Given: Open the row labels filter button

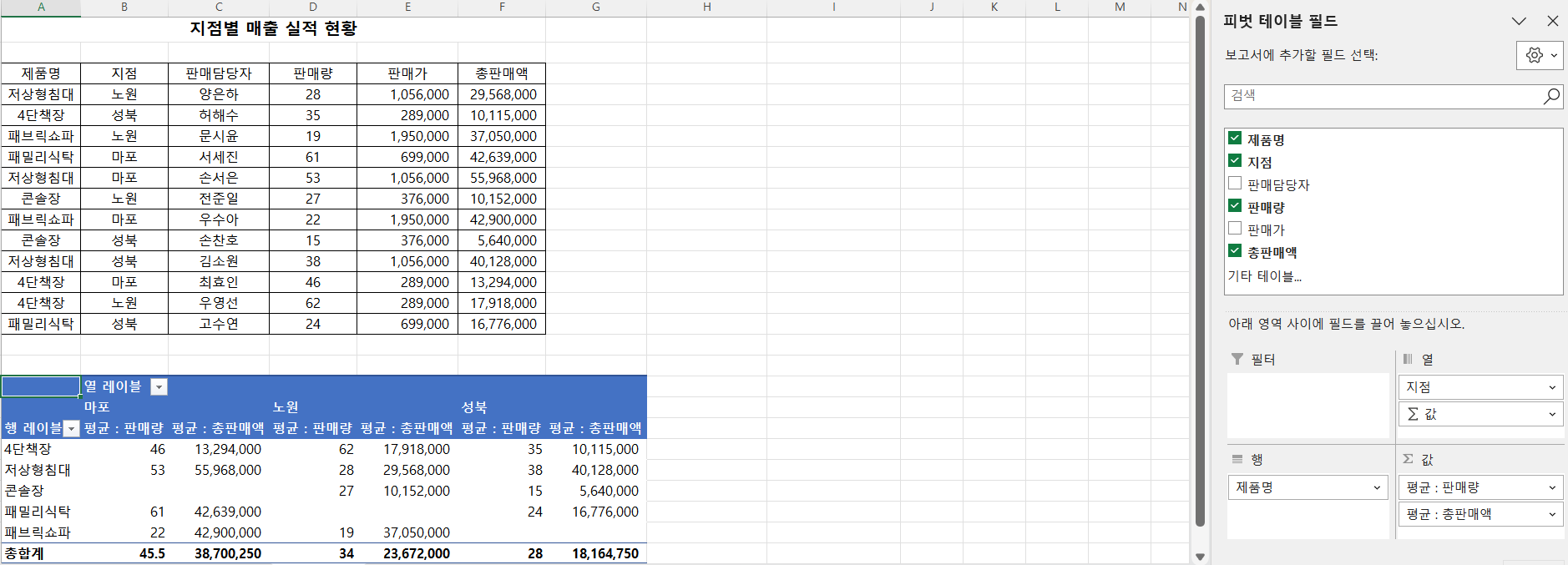Looking at the screenshot, I should 72,429.
